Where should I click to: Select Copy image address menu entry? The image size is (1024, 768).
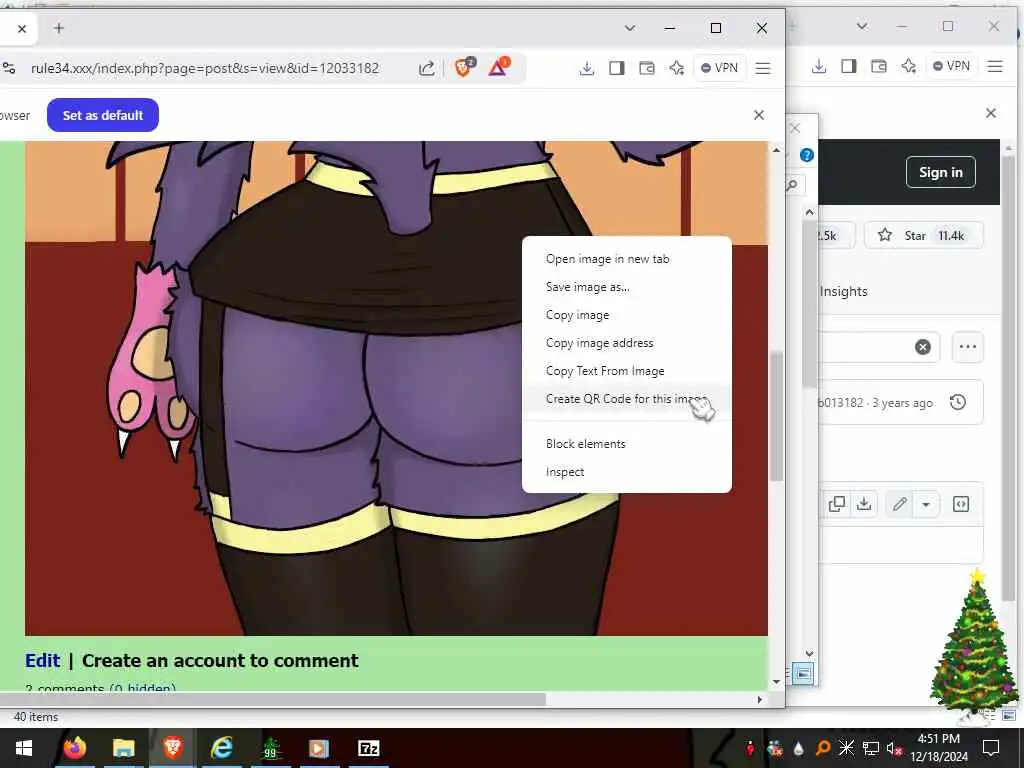(x=600, y=343)
